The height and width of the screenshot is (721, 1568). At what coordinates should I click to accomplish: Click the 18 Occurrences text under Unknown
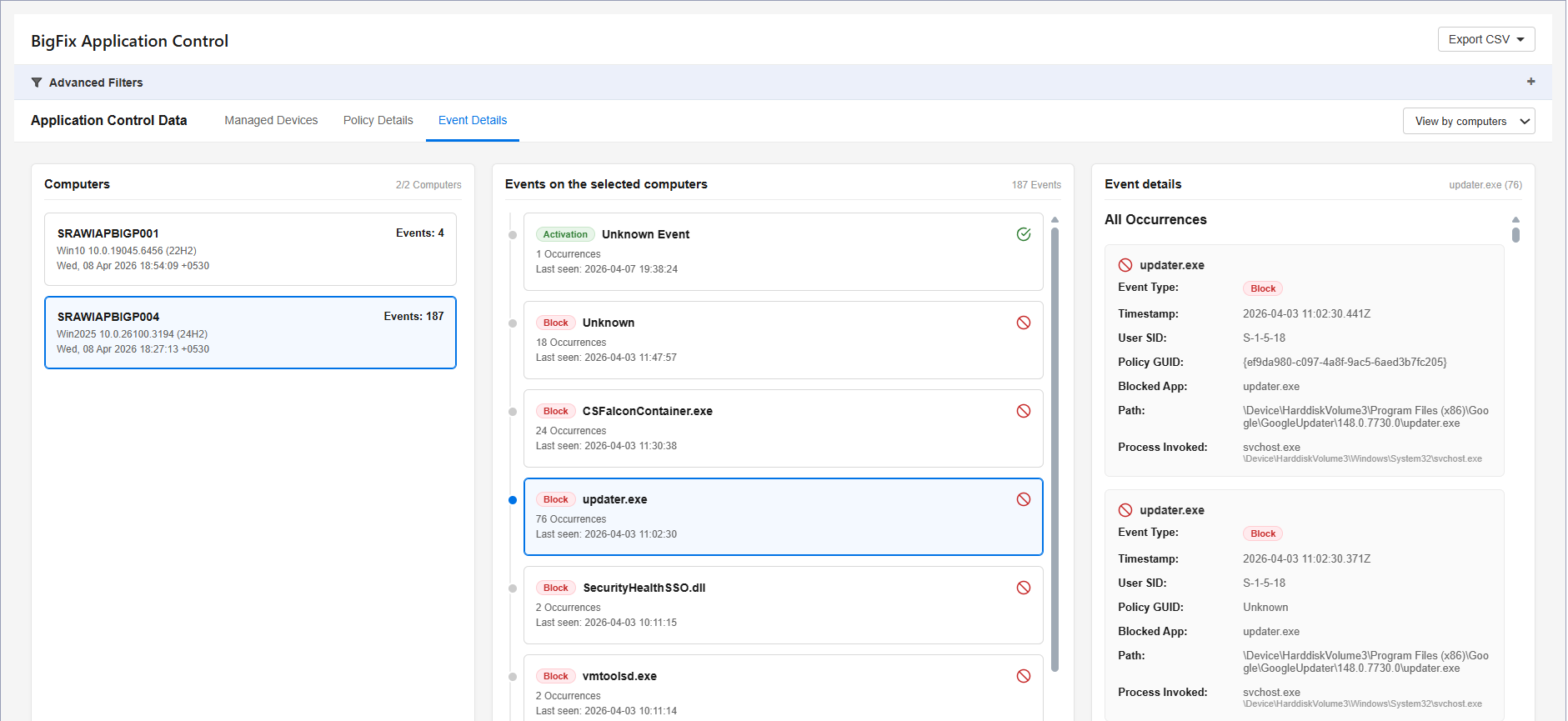(571, 343)
